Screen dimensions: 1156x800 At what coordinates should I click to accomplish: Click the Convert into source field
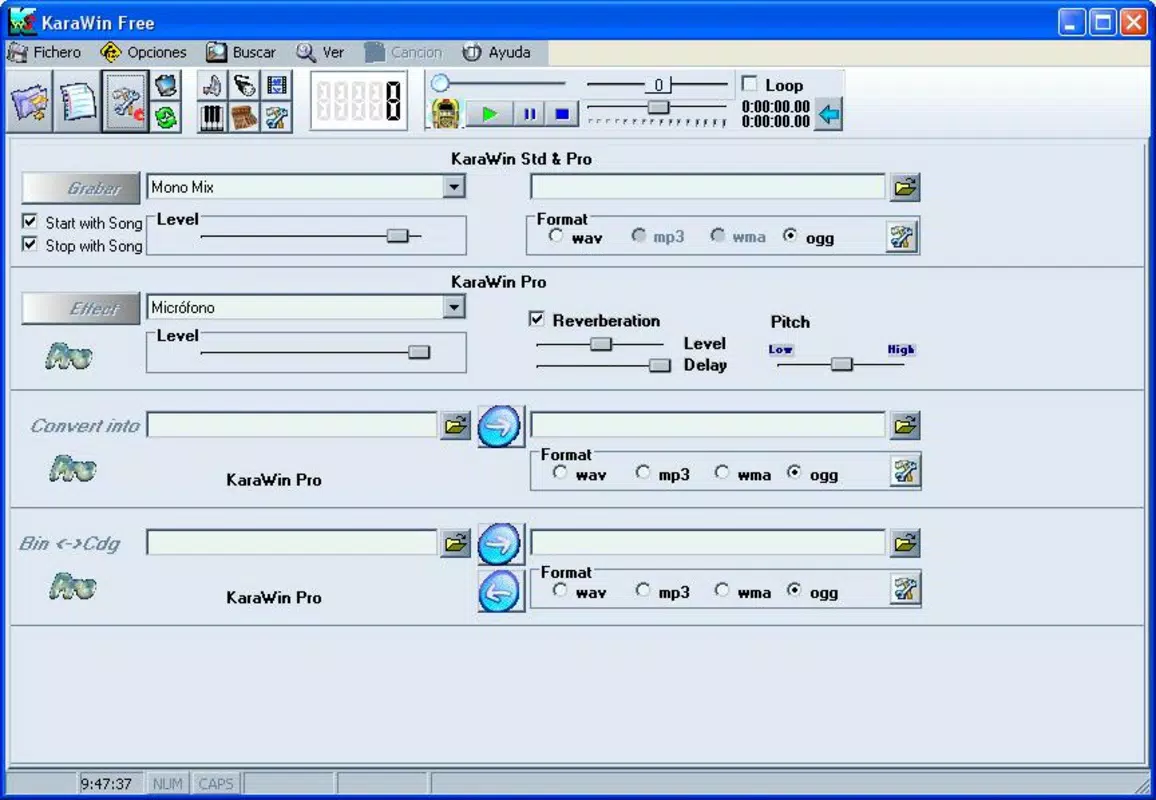click(x=292, y=425)
